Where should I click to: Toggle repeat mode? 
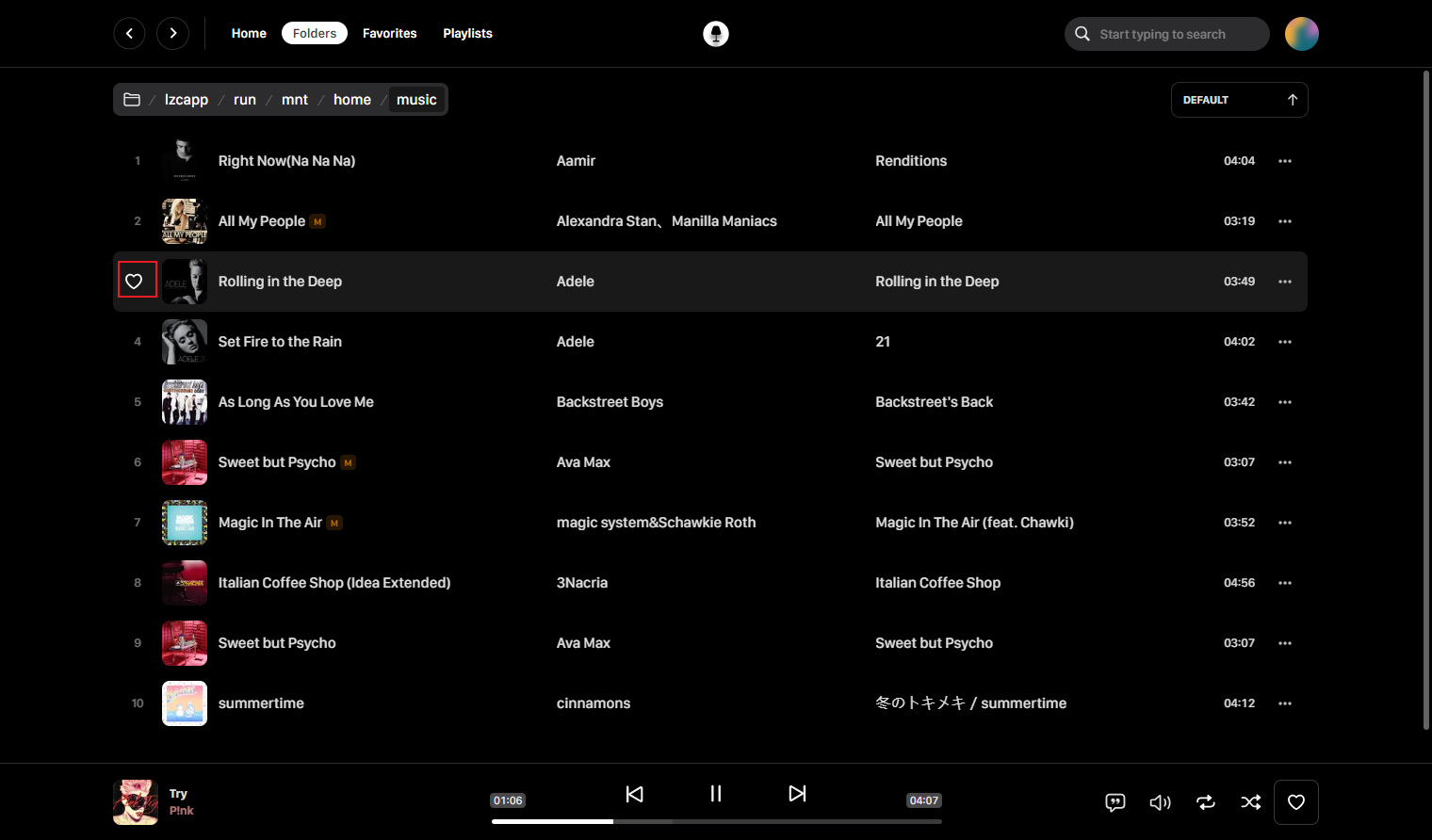1206,802
